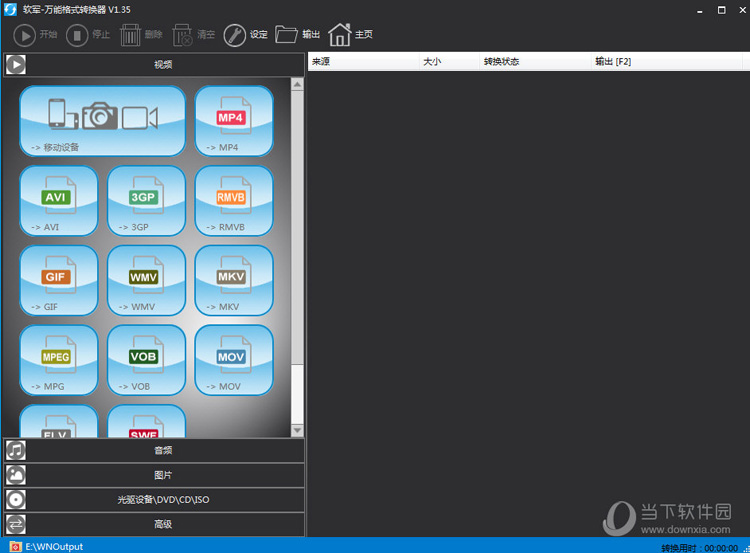Choose the VOB format tile

pos(146,360)
